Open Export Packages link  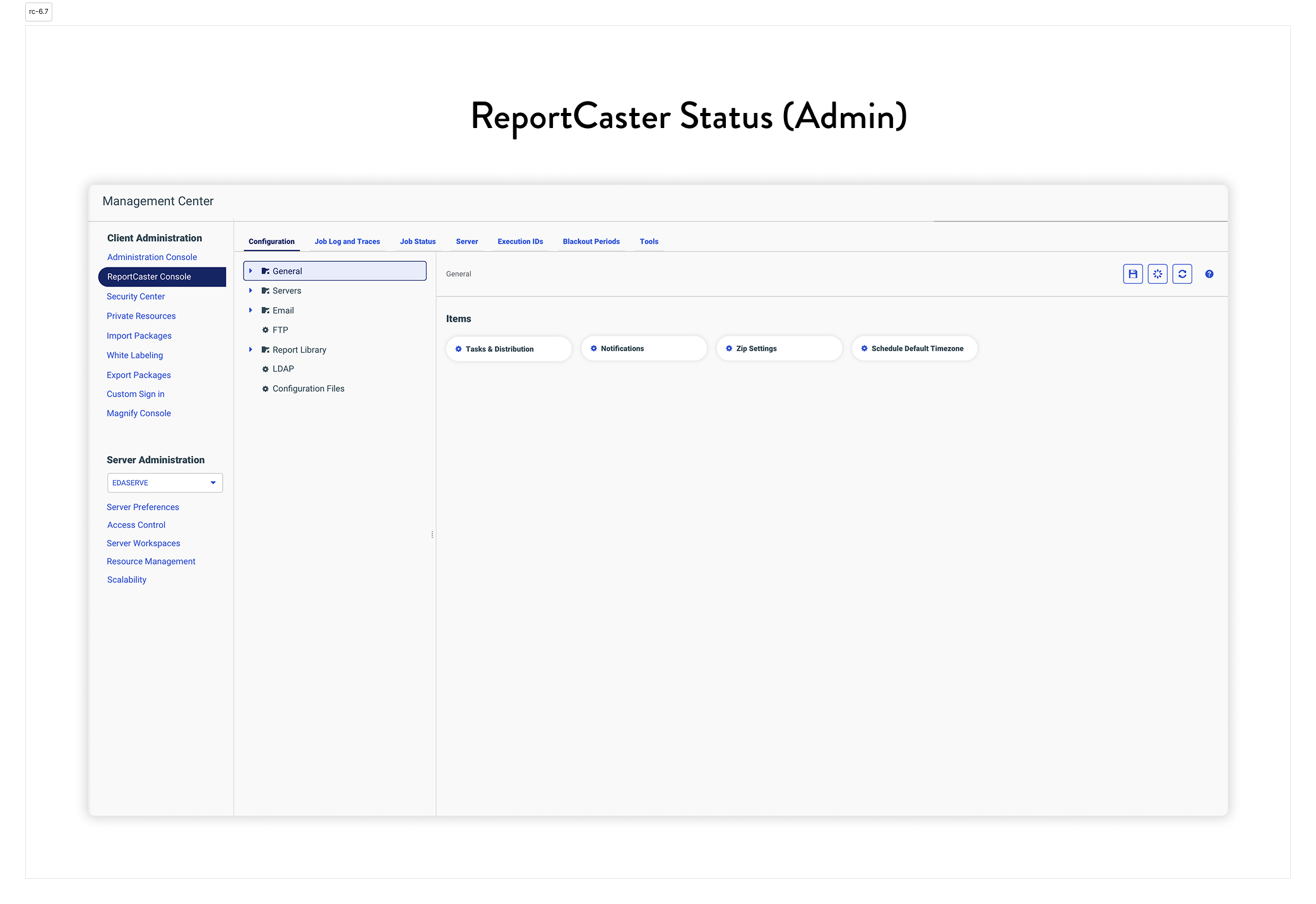click(x=139, y=375)
